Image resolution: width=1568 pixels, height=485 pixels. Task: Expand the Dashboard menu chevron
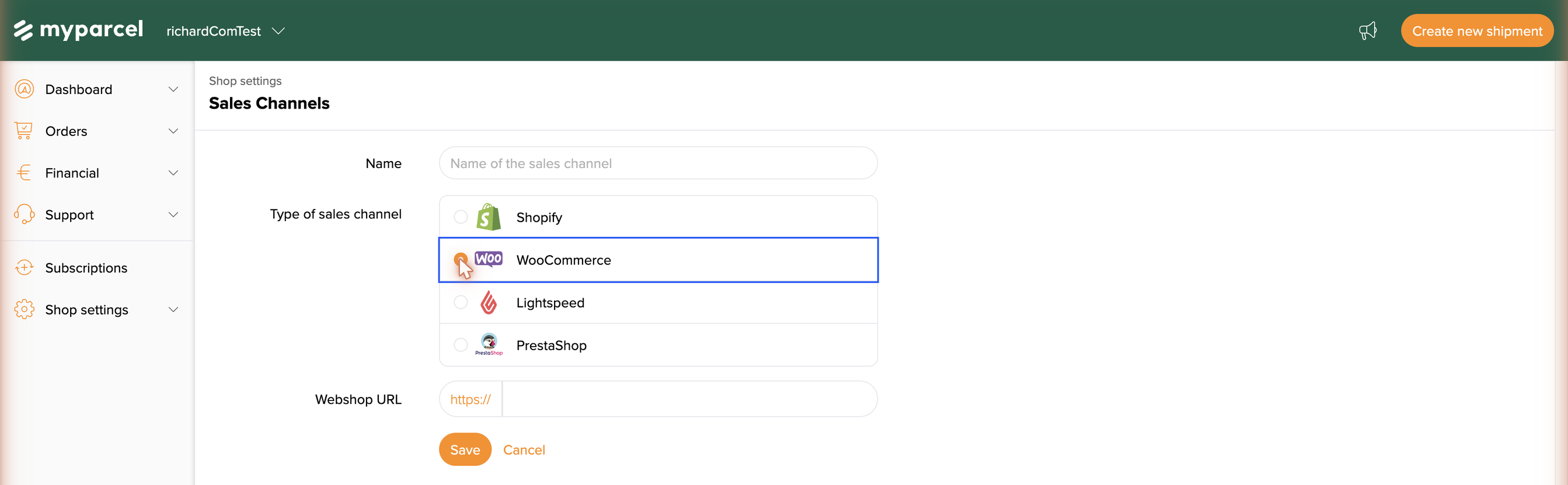(x=173, y=89)
